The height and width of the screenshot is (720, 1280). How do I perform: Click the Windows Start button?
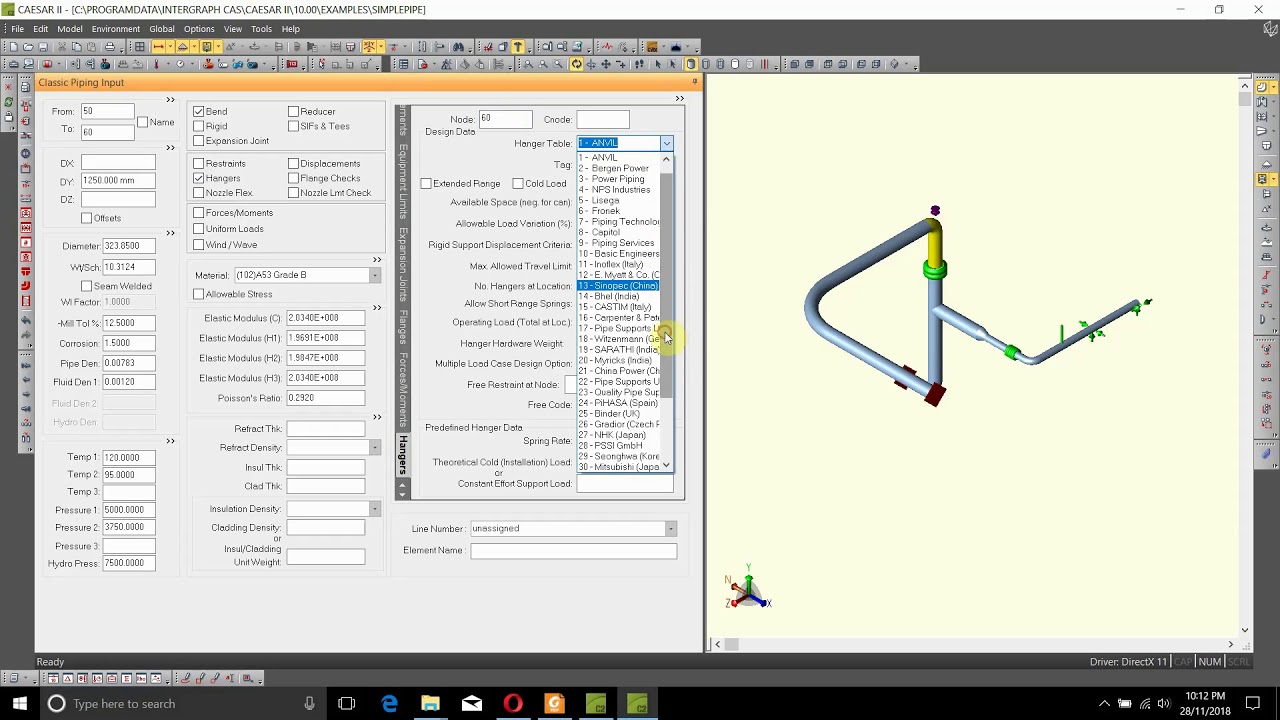[20, 704]
